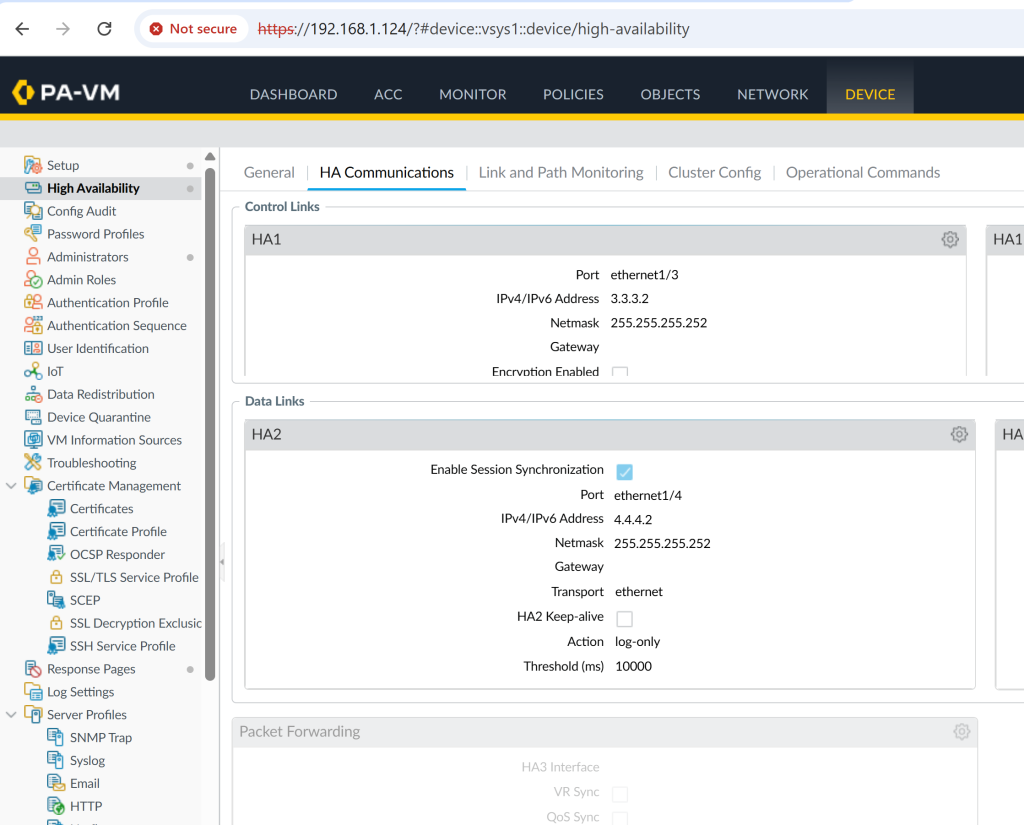Image resolution: width=1024 pixels, height=825 pixels.
Task: Click the Setup icon in sidebar
Action: pyautogui.click(x=33, y=165)
